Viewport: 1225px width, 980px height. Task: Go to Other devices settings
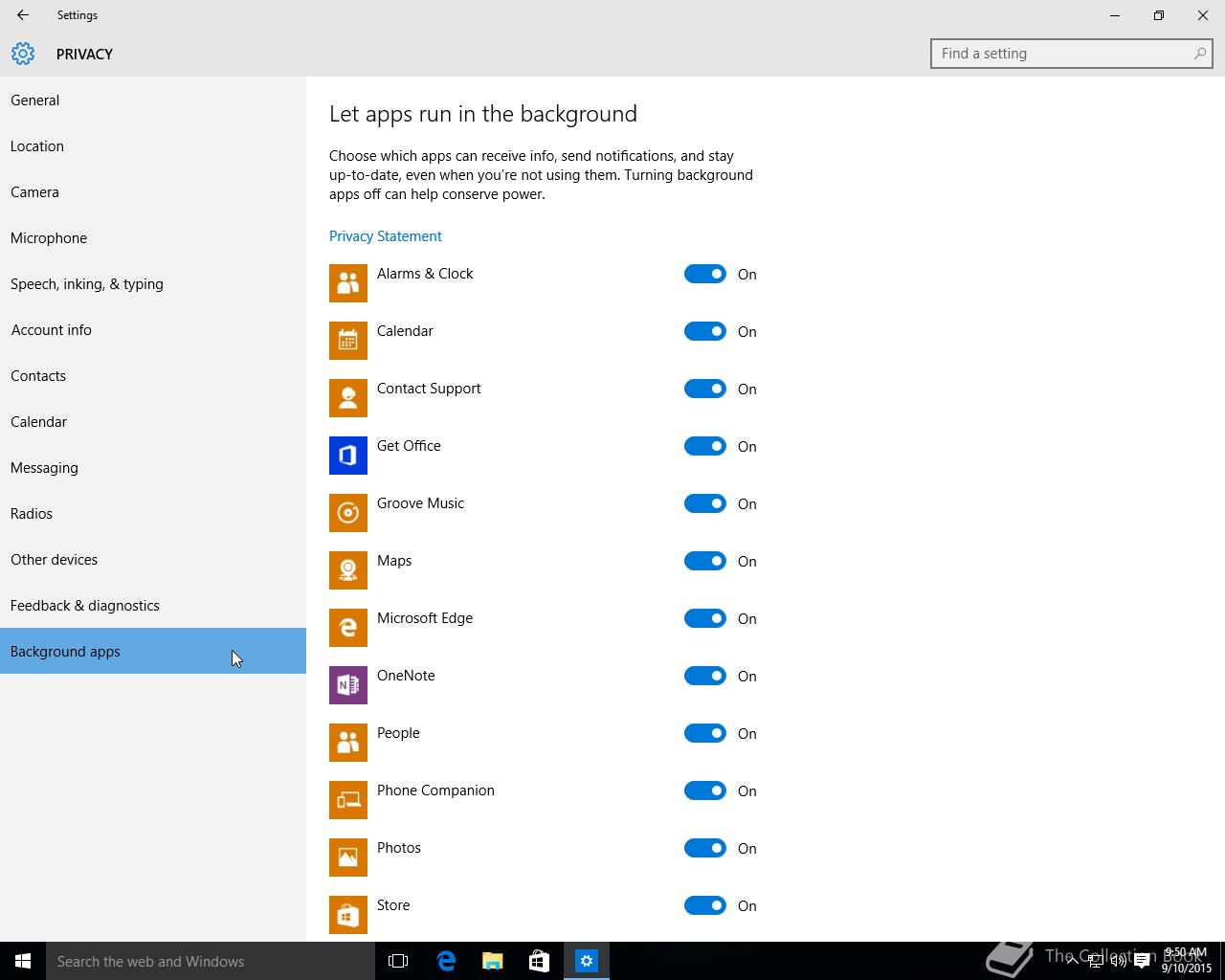tap(153, 559)
